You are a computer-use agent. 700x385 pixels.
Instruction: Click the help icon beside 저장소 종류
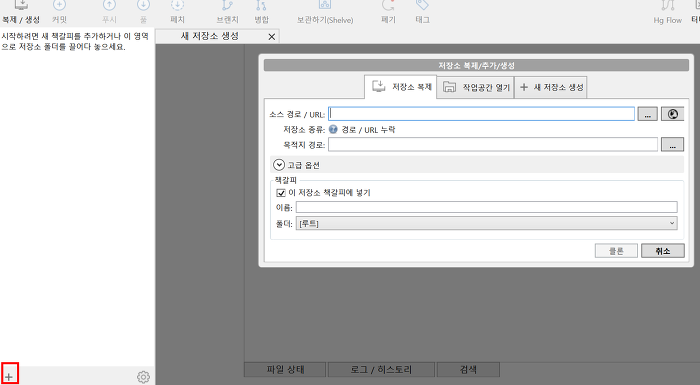[333, 130]
